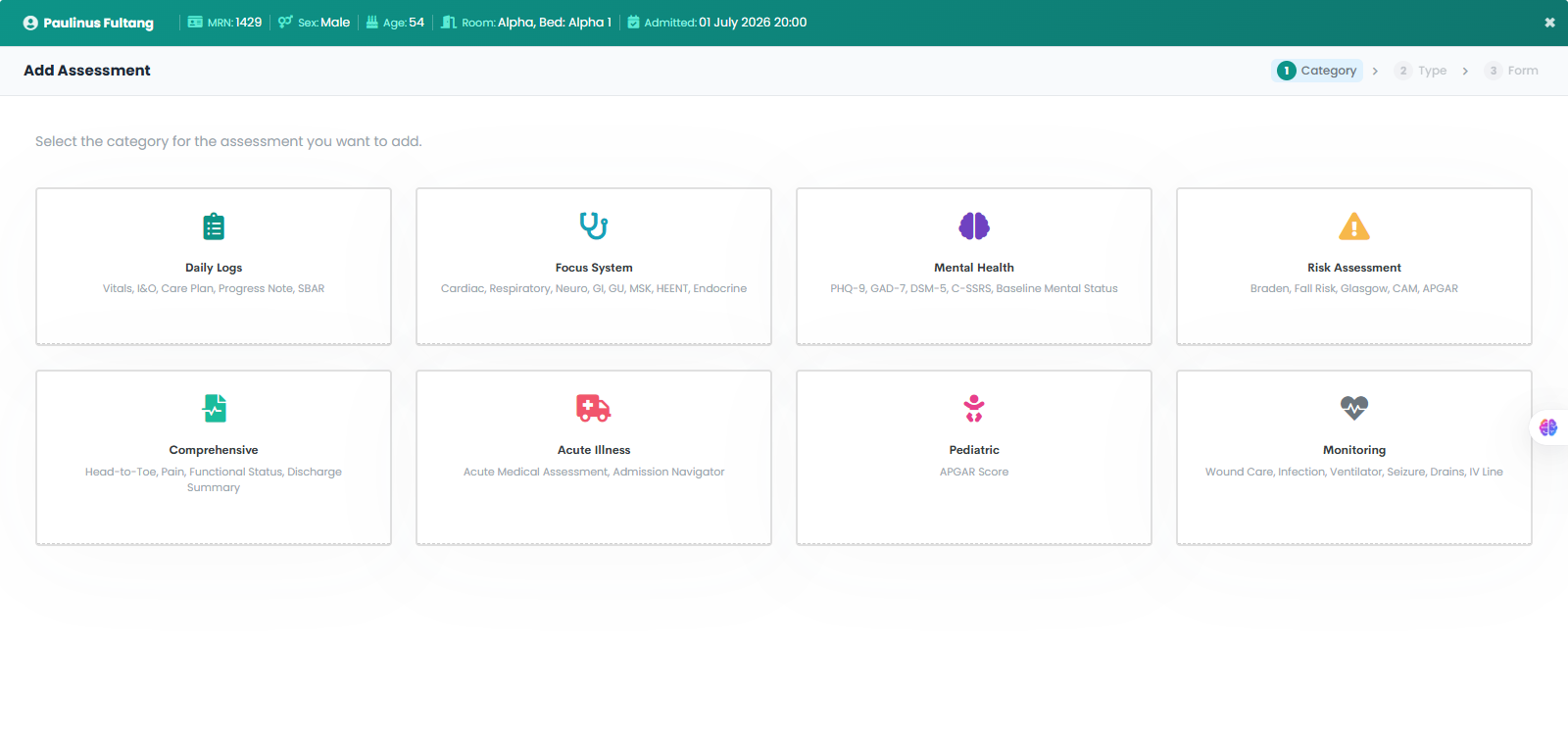Choose the Risk Assessment warning triangle icon

pos(1354,226)
